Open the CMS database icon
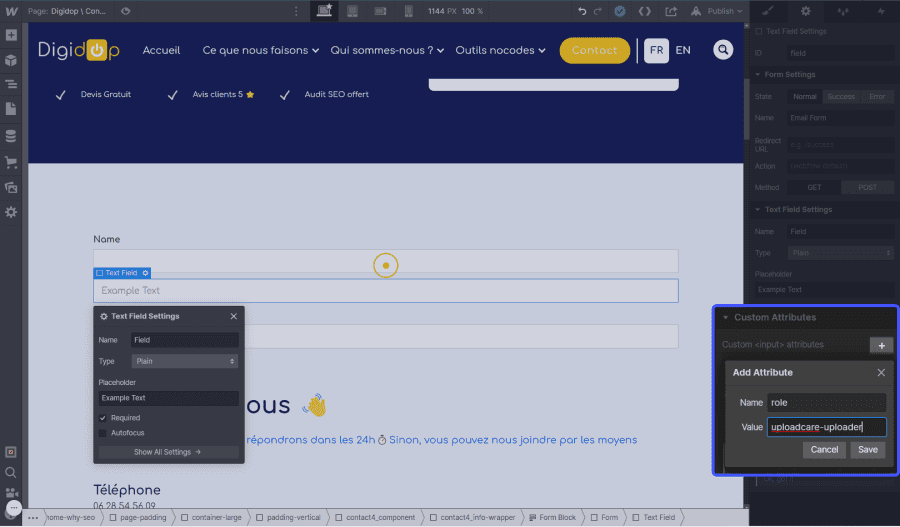The image size is (900, 527). pyautogui.click(x=11, y=136)
